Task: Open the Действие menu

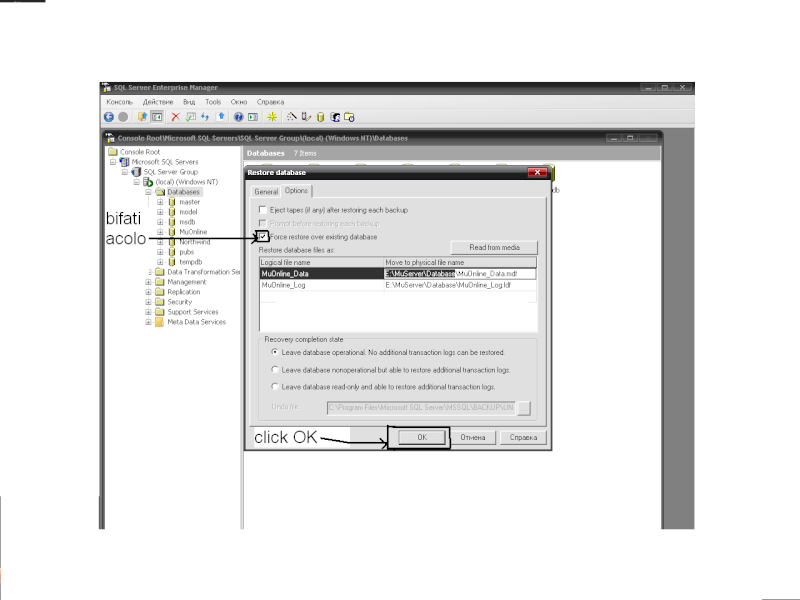Action: [158, 102]
